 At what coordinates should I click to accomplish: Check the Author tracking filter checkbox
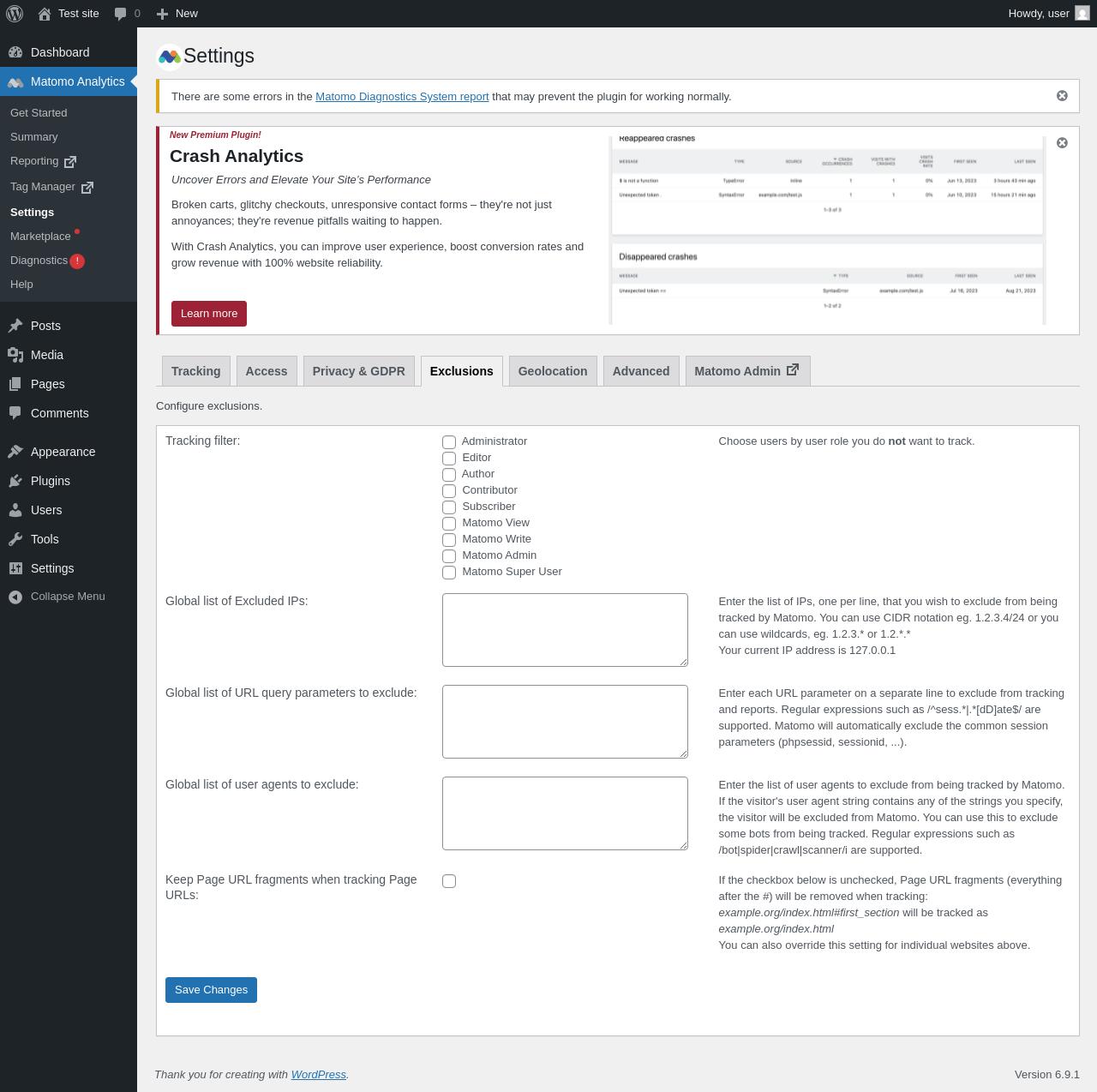pos(449,475)
